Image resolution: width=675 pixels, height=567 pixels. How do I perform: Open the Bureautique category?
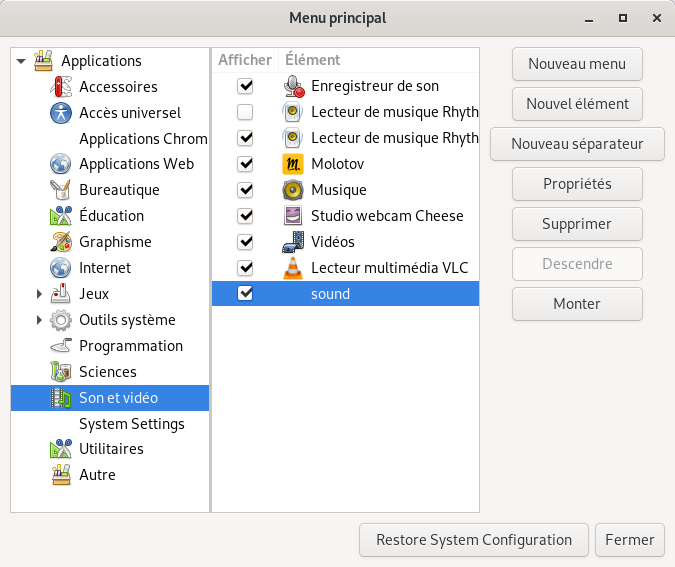pyautogui.click(x=119, y=190)
